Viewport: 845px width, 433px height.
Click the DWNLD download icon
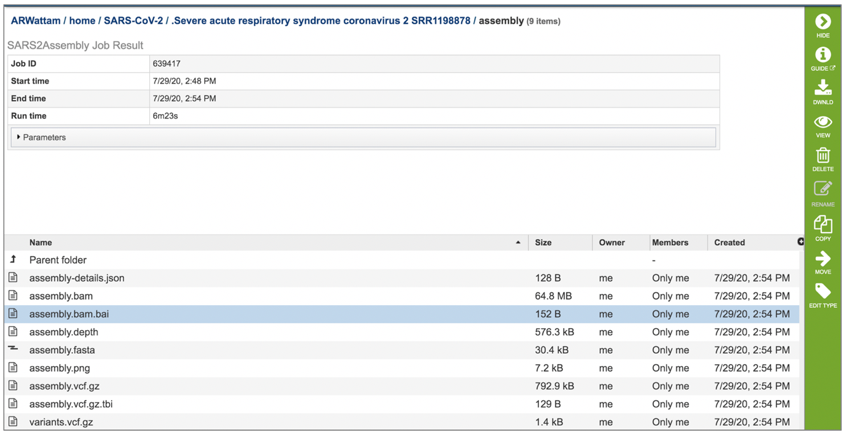tap(822, 87)
